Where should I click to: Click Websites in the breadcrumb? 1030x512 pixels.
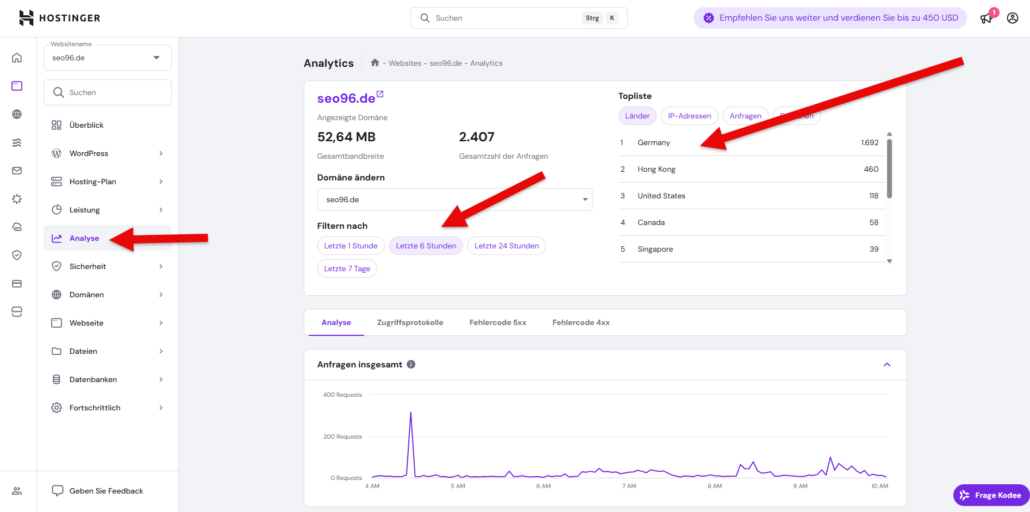pyautogui.click(x=405, y=63)
